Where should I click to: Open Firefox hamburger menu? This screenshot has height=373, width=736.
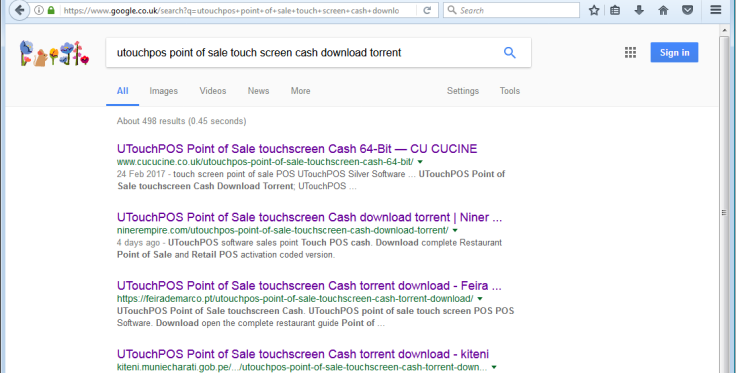click(715, 10)
